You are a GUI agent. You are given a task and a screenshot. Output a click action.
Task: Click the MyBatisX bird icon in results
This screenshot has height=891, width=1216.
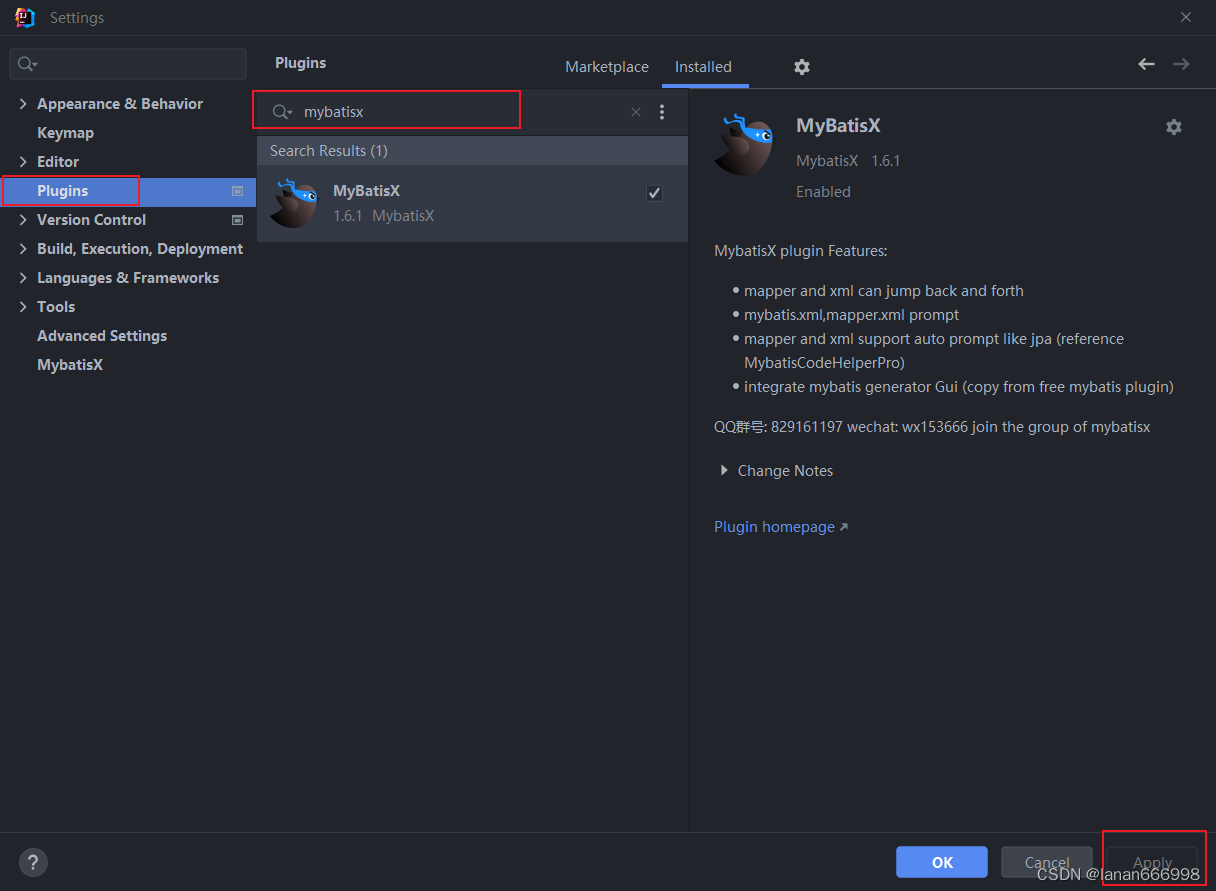(x=293, y=203)
